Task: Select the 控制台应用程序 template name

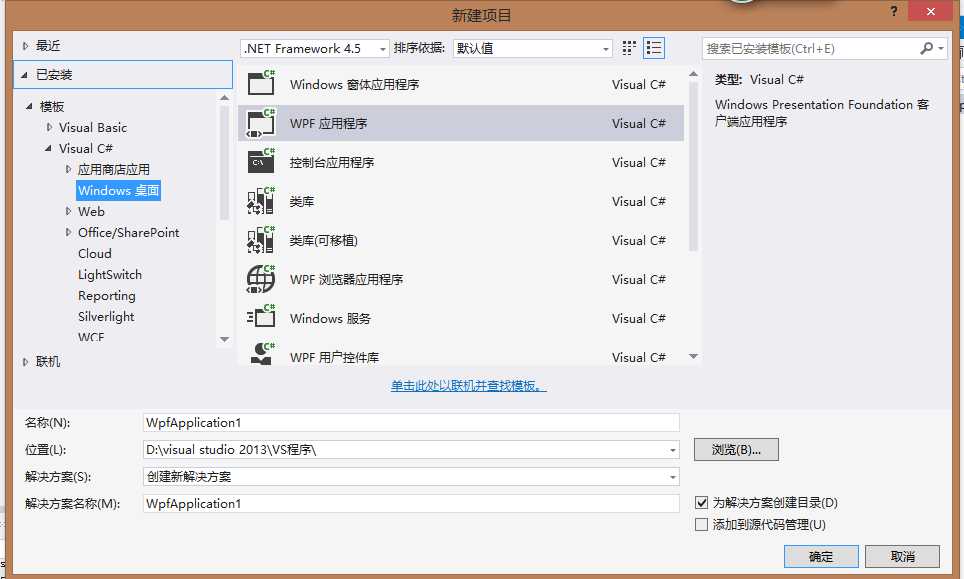Action: click(x=331, y=162)
